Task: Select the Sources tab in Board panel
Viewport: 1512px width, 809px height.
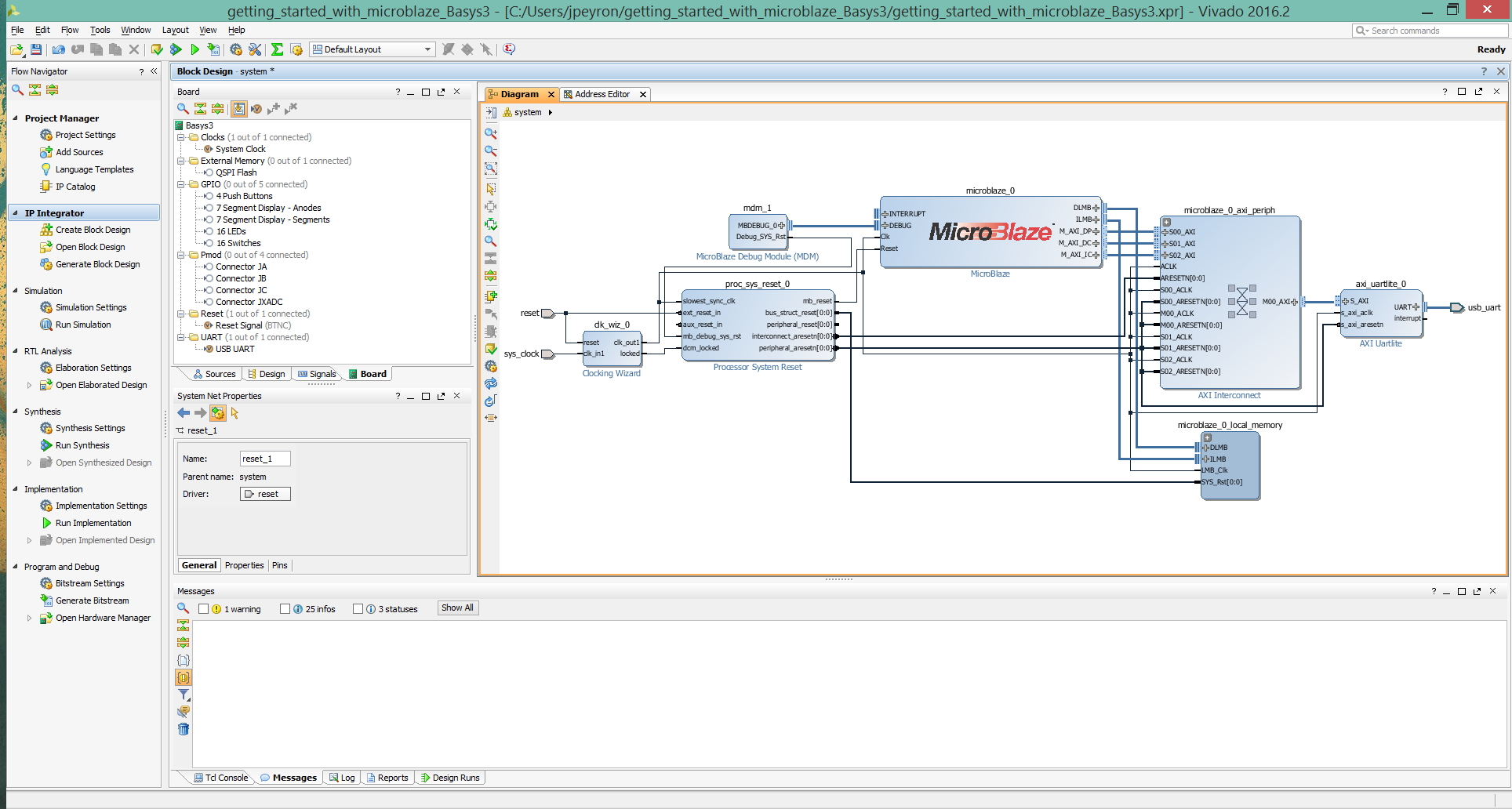Action: pyautogui.click(x=214, y=374)
